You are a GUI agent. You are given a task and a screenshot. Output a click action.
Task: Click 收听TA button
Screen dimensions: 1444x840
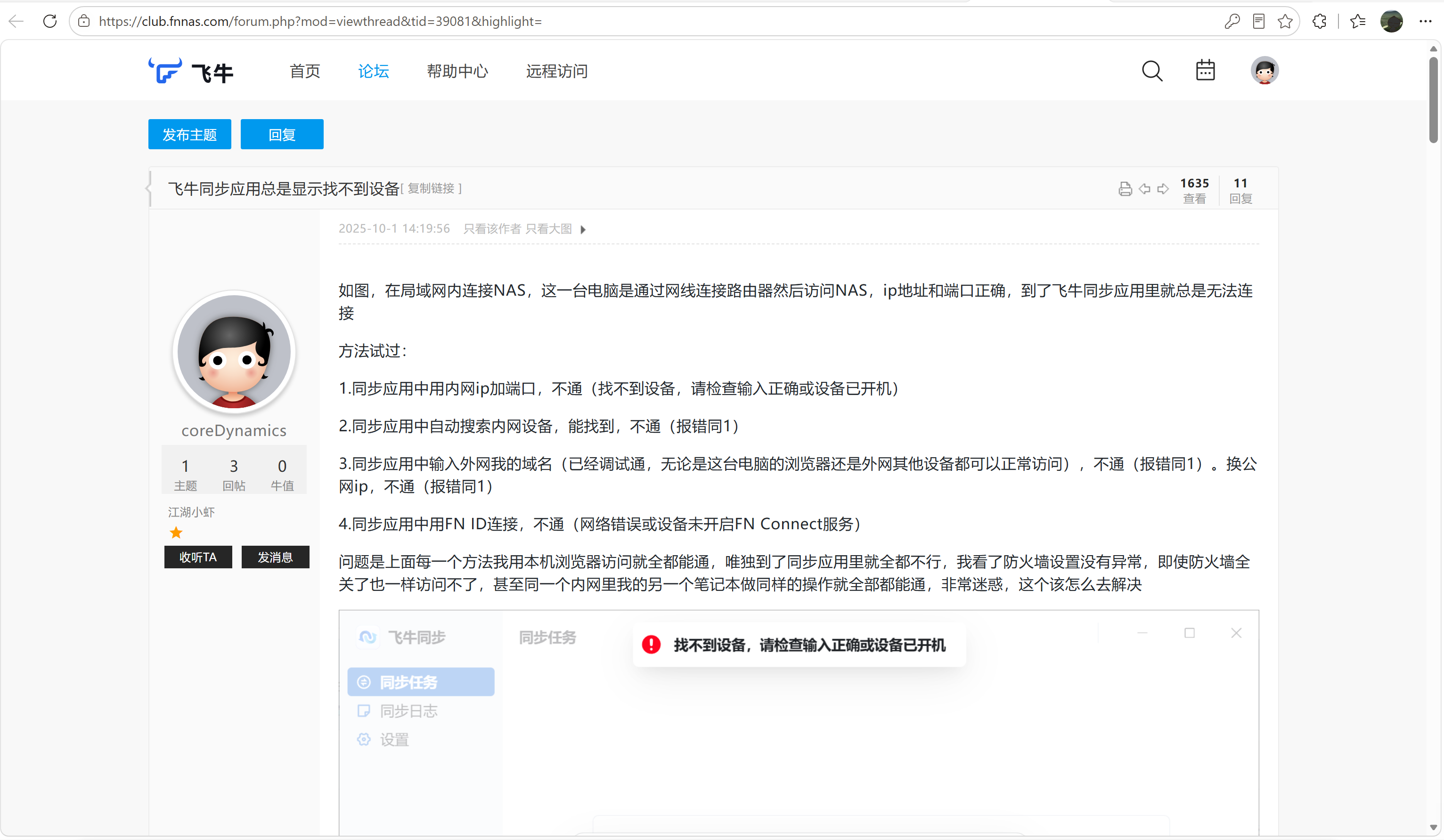point(198,557)
